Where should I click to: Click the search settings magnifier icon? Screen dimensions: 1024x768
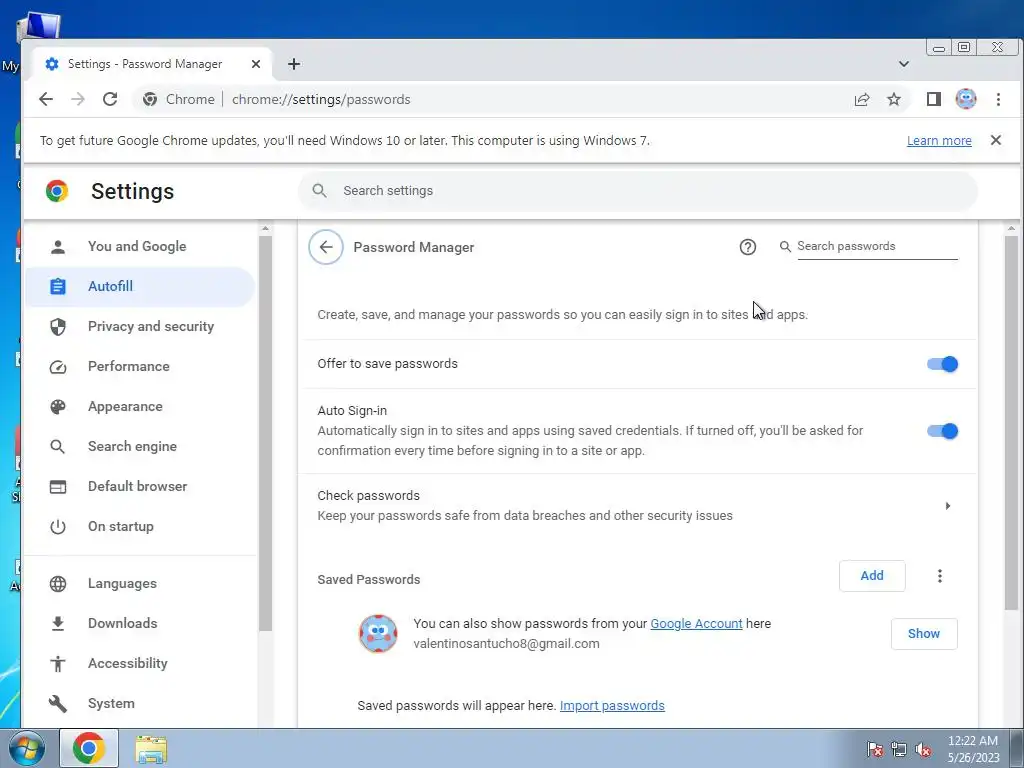coord(319,191)
